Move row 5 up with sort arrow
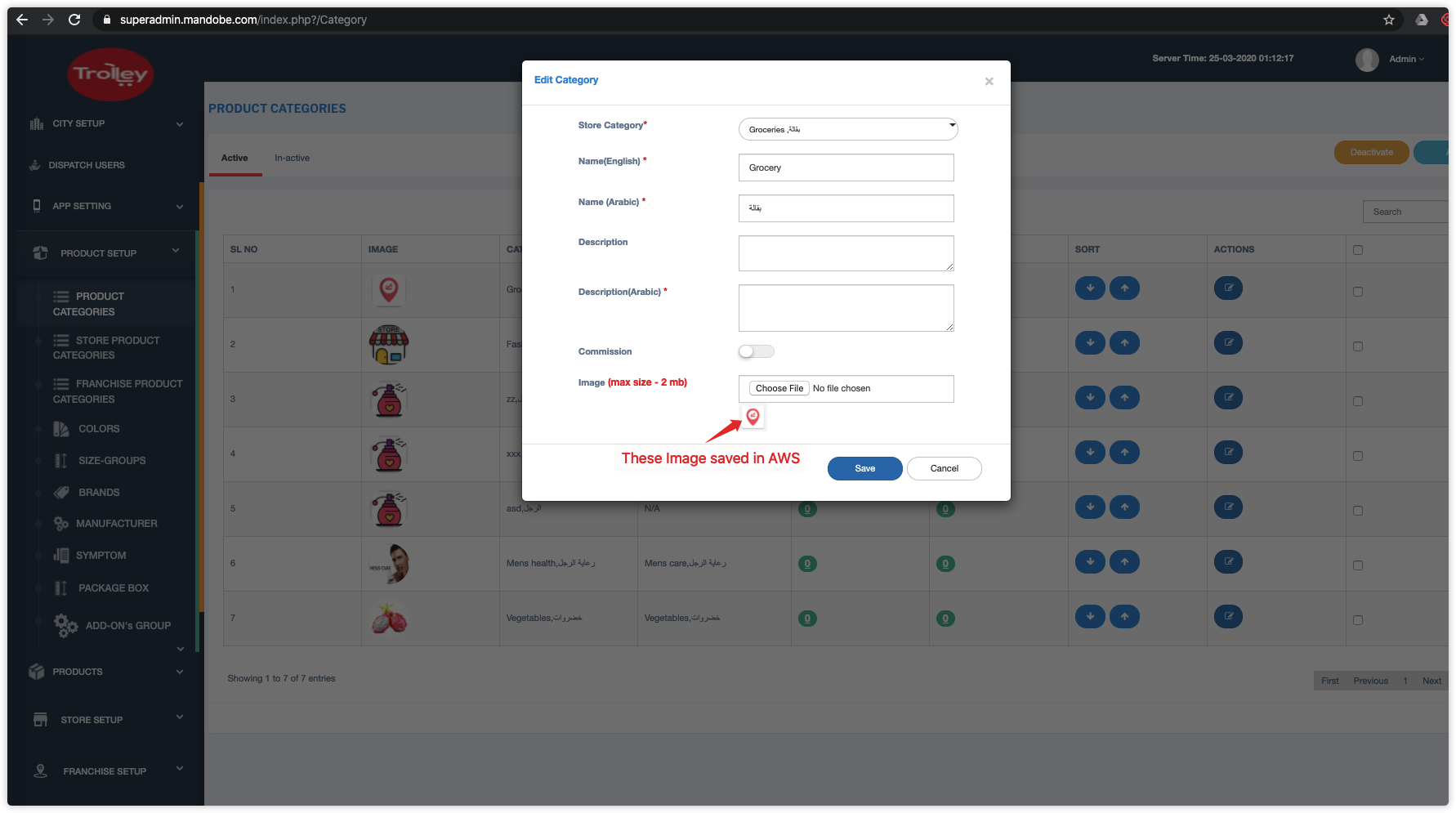The height and width of the screenshot is (813, 1456). click(1124, 507)
